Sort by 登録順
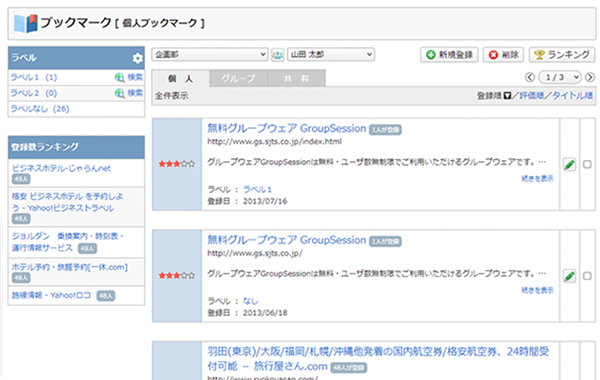Viewport: 600px width, 380px height. click(489, 95)
